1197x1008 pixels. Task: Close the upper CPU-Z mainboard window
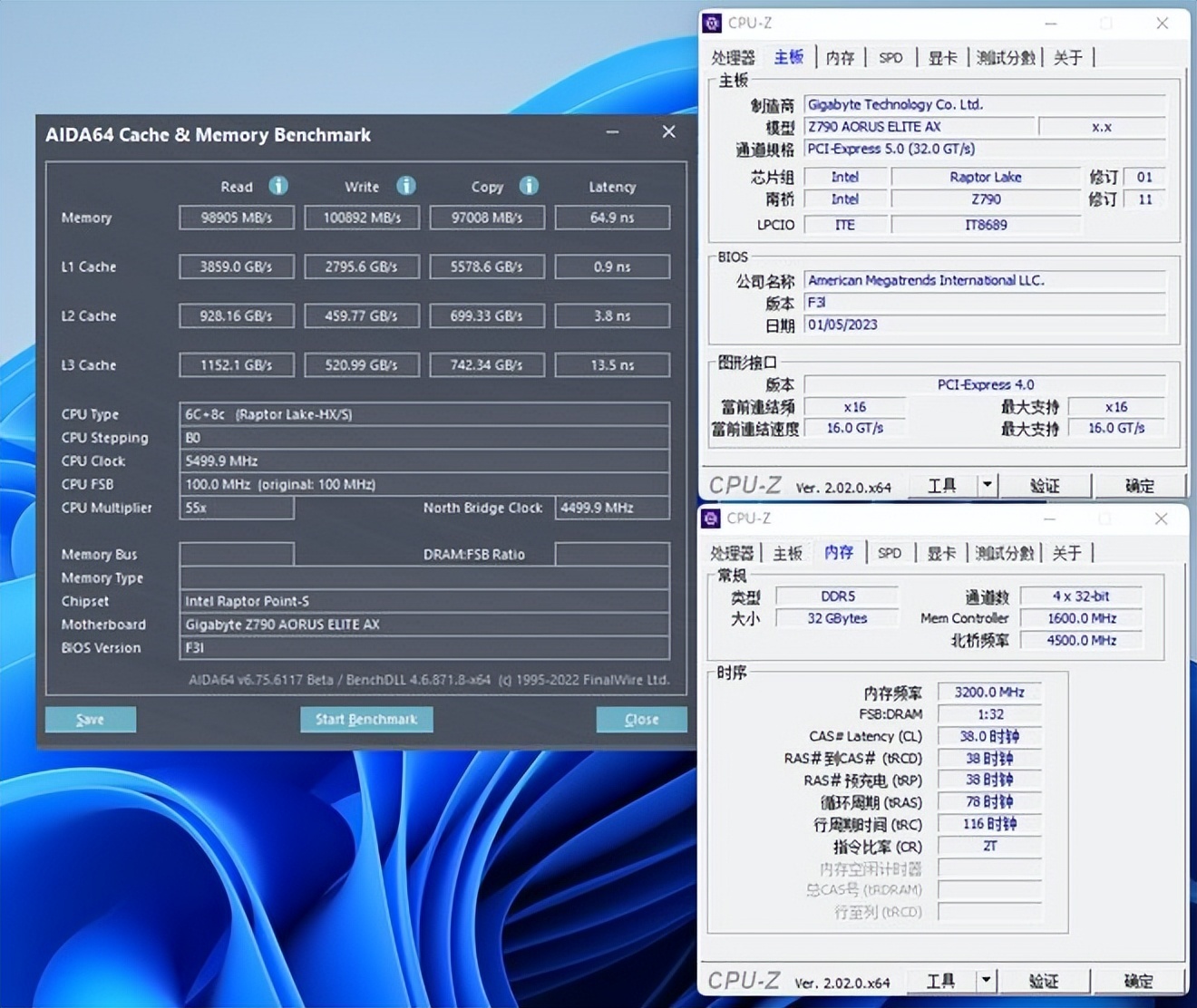point(1162,24)
